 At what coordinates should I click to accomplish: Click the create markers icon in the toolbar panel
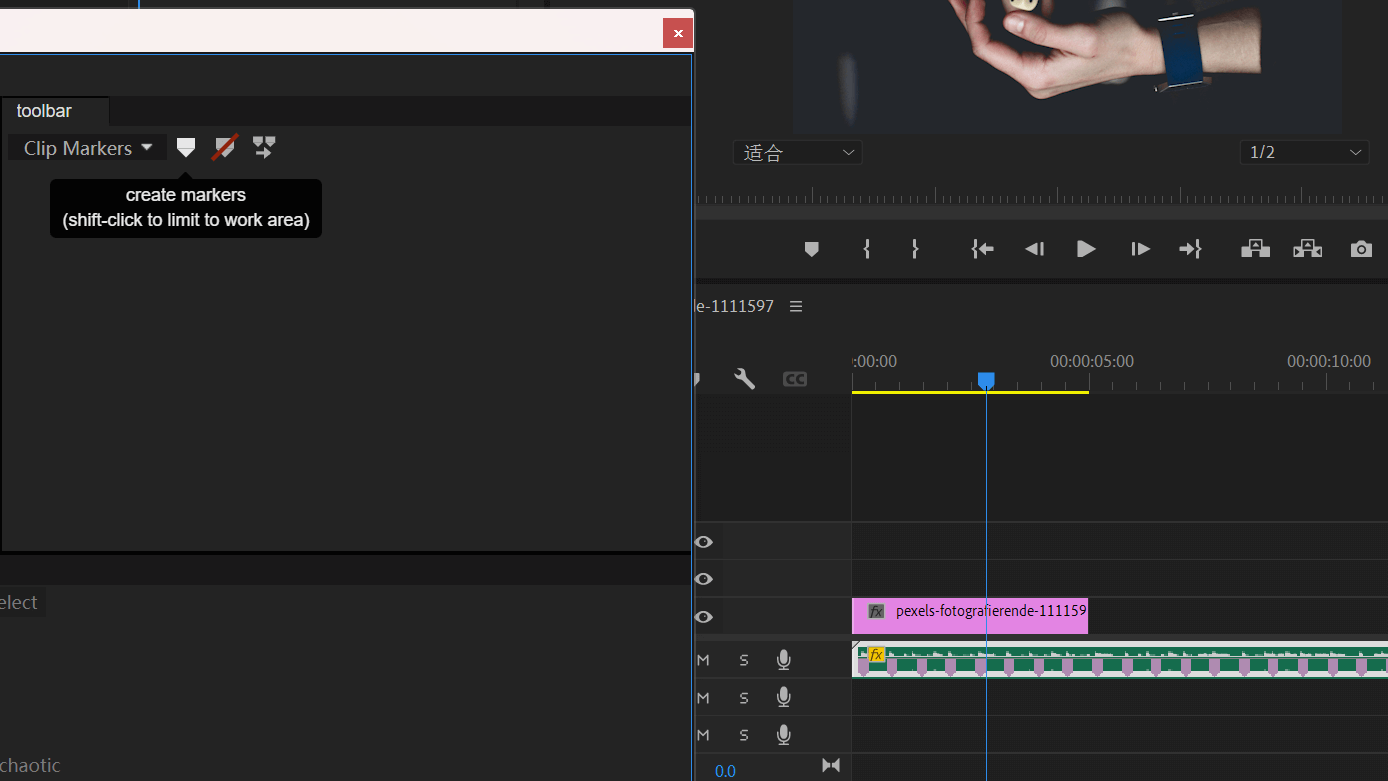coord(186,148)
